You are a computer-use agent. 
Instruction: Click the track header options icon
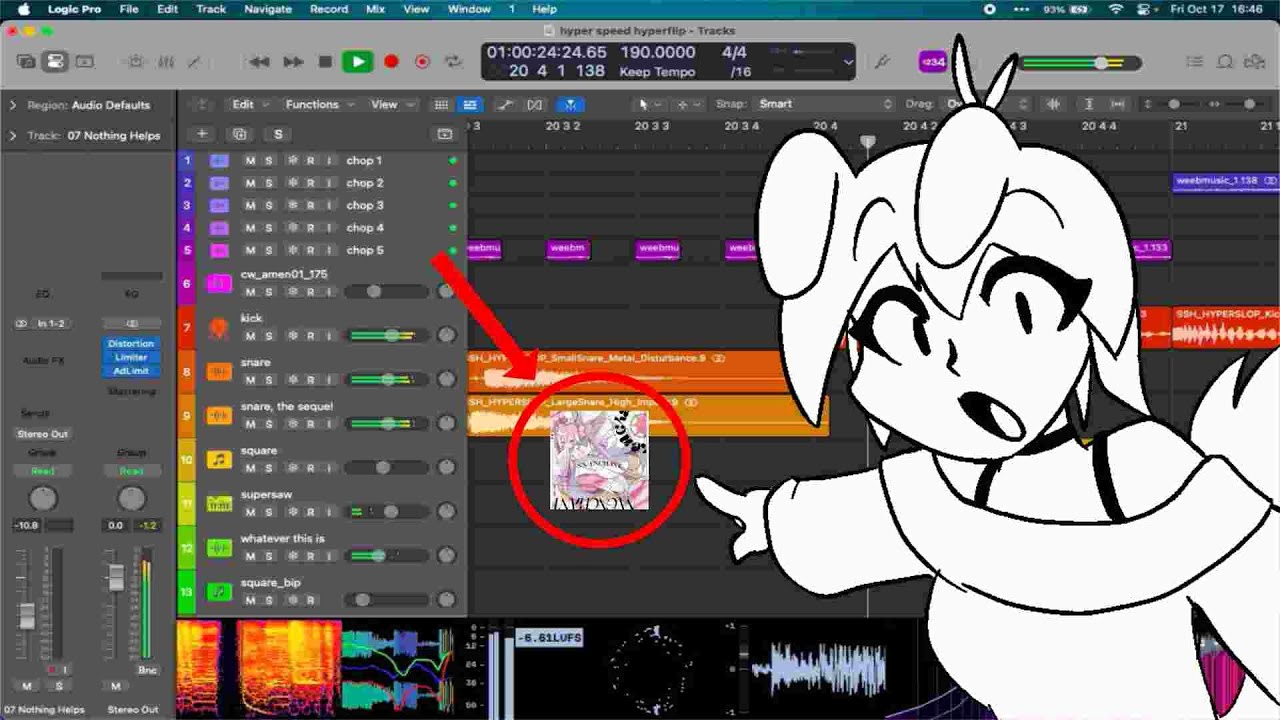click(x=445, y=134)
